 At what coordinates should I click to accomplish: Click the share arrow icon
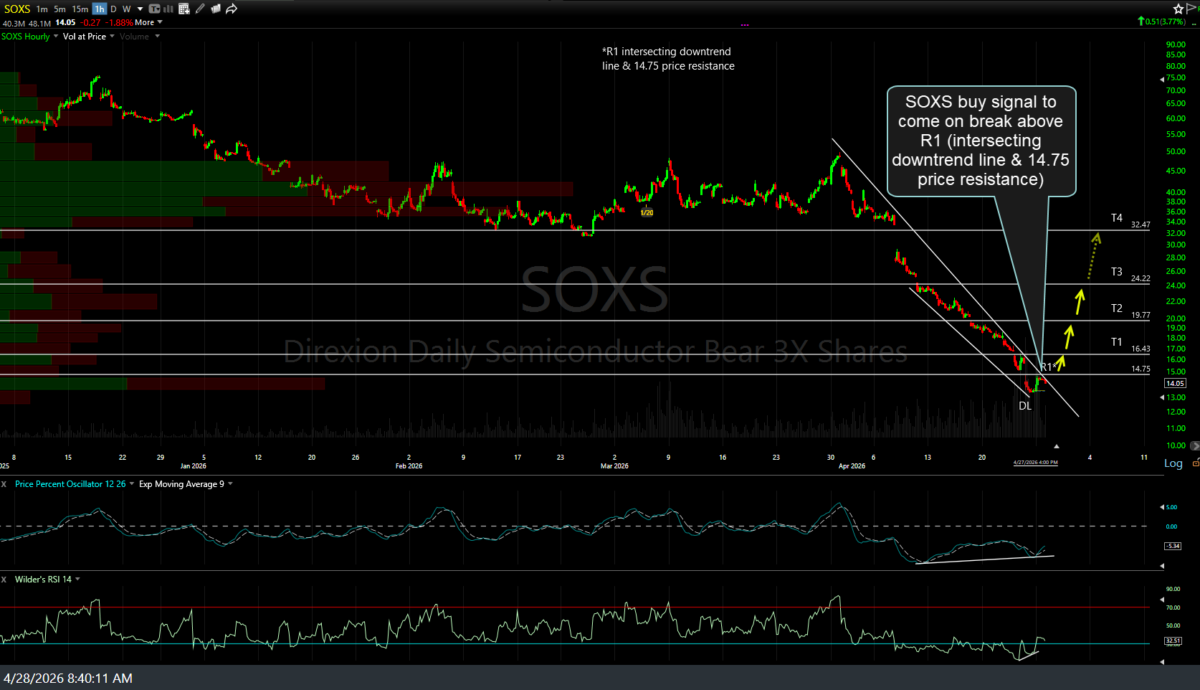232,9
